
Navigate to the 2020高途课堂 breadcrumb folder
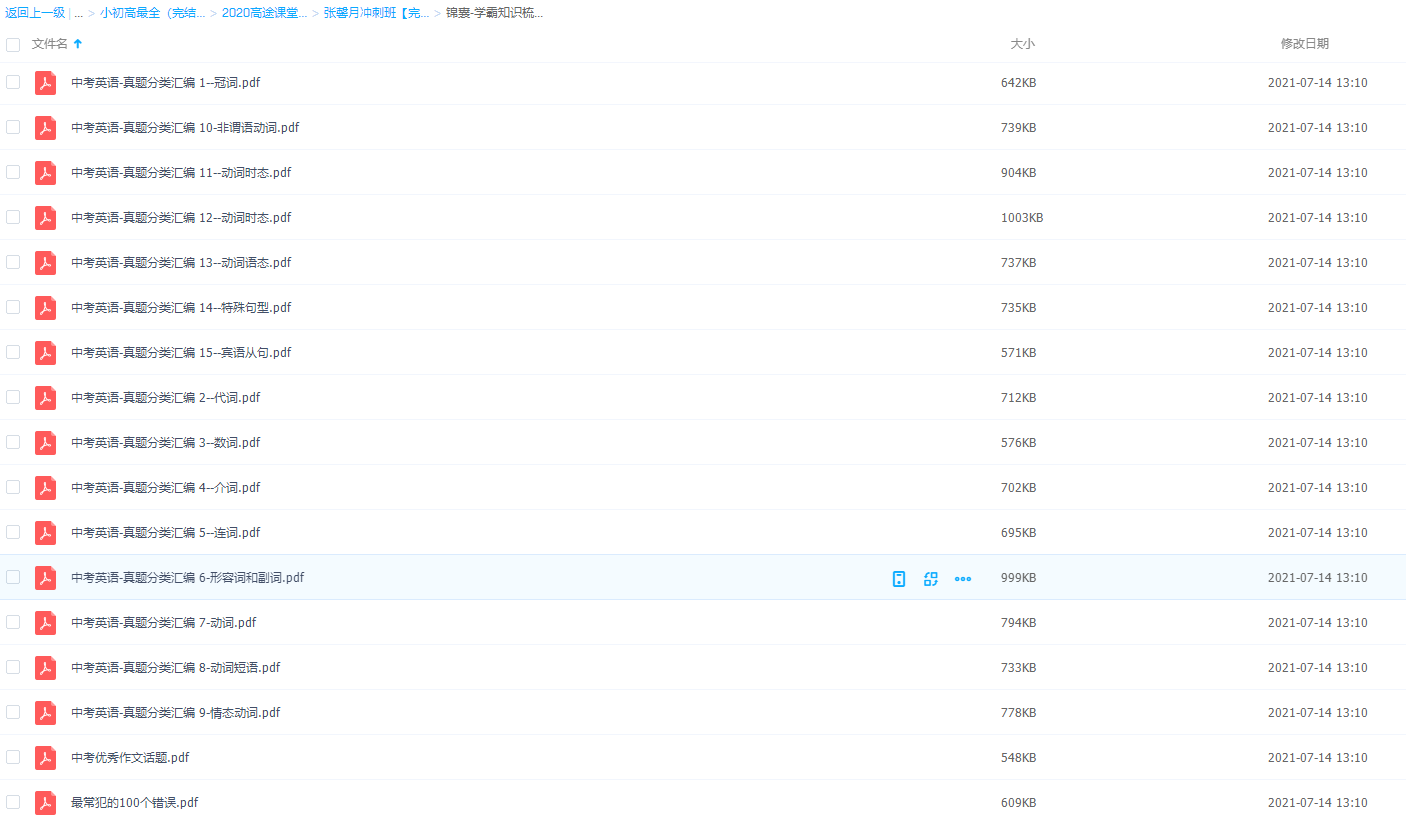(x=264, y=14)
